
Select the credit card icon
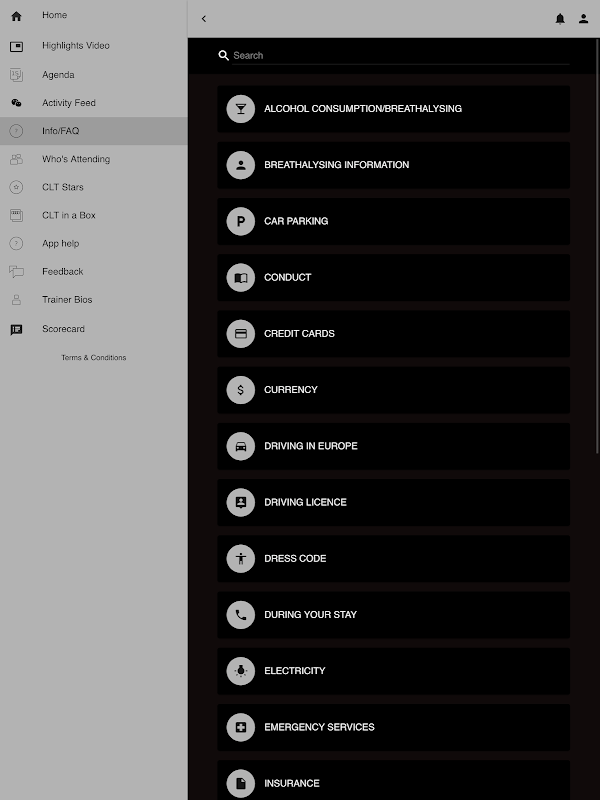[240, 334]
